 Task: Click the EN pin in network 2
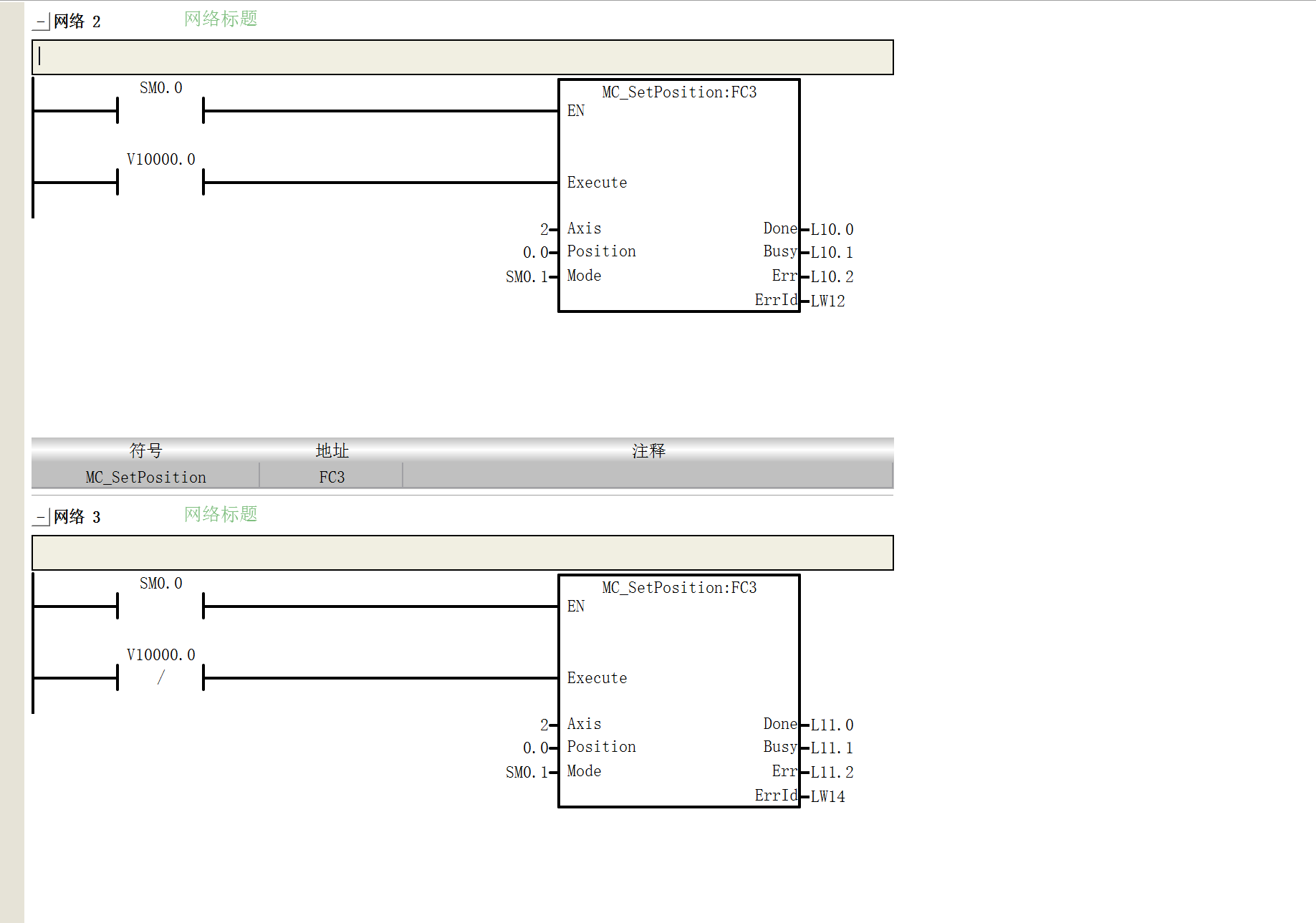coord(576,111)
